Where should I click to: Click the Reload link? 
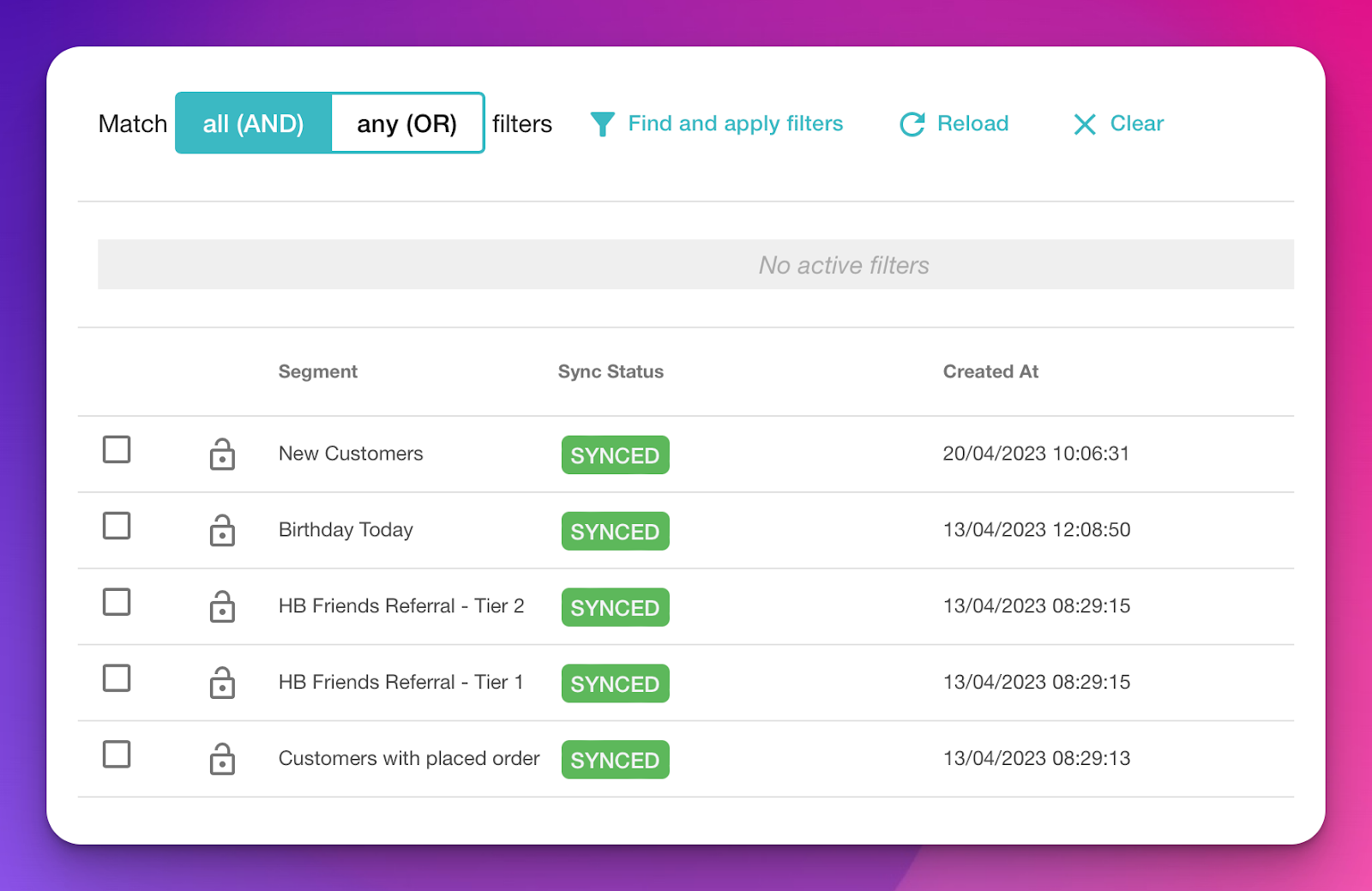tap(972, 123)
